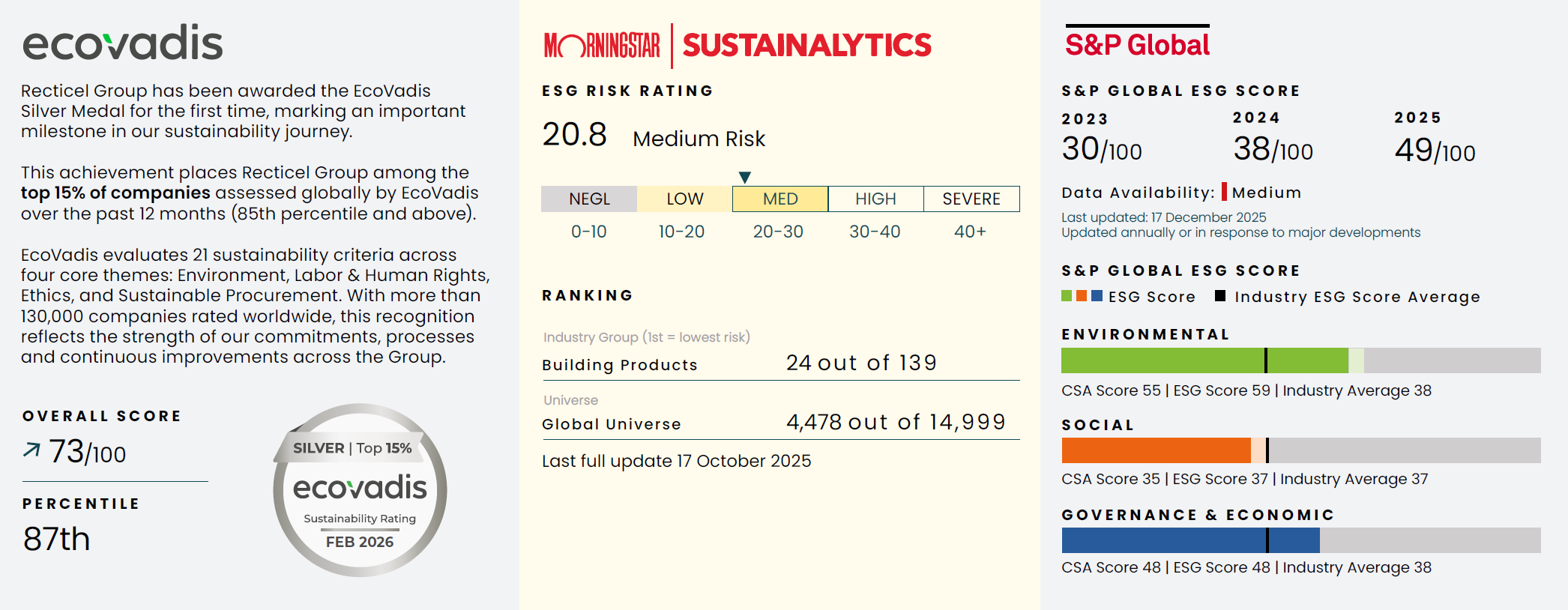Select the NEGL risk category cell
This screenshot has width=1568, height=610.
tap(589, 199)
